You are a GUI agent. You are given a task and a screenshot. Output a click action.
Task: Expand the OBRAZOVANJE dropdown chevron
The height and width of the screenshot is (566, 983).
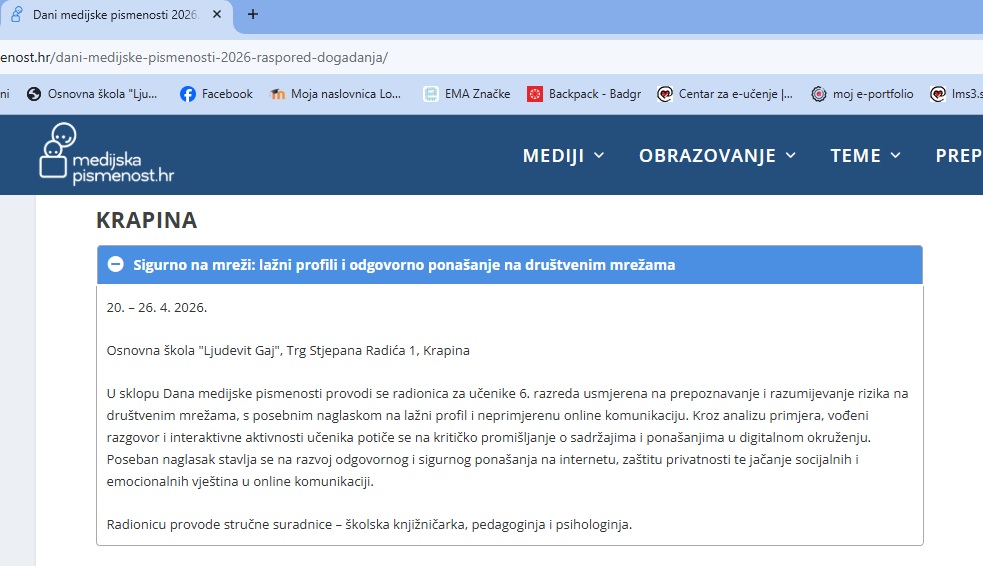tap(791, 155)
